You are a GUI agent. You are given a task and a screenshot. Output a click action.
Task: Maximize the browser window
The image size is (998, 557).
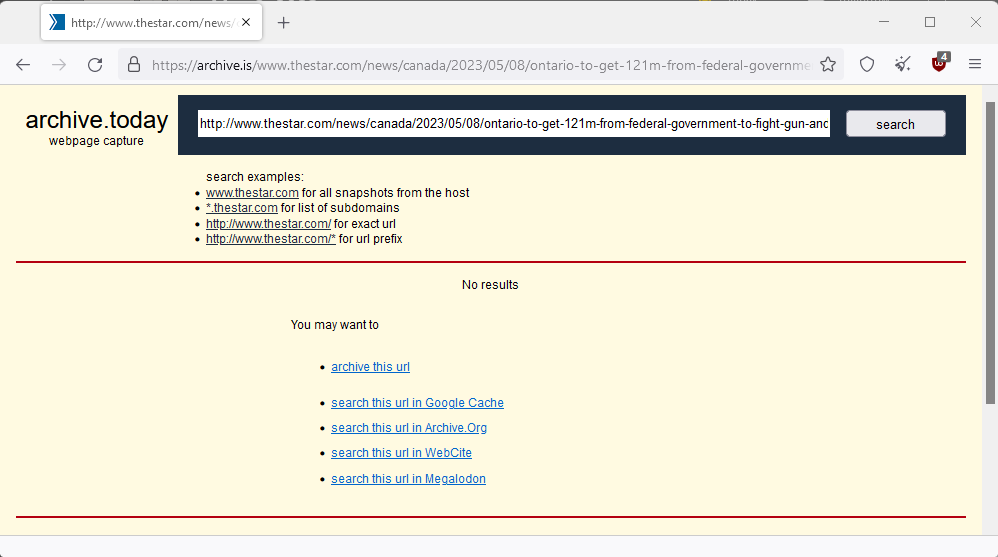930,22
